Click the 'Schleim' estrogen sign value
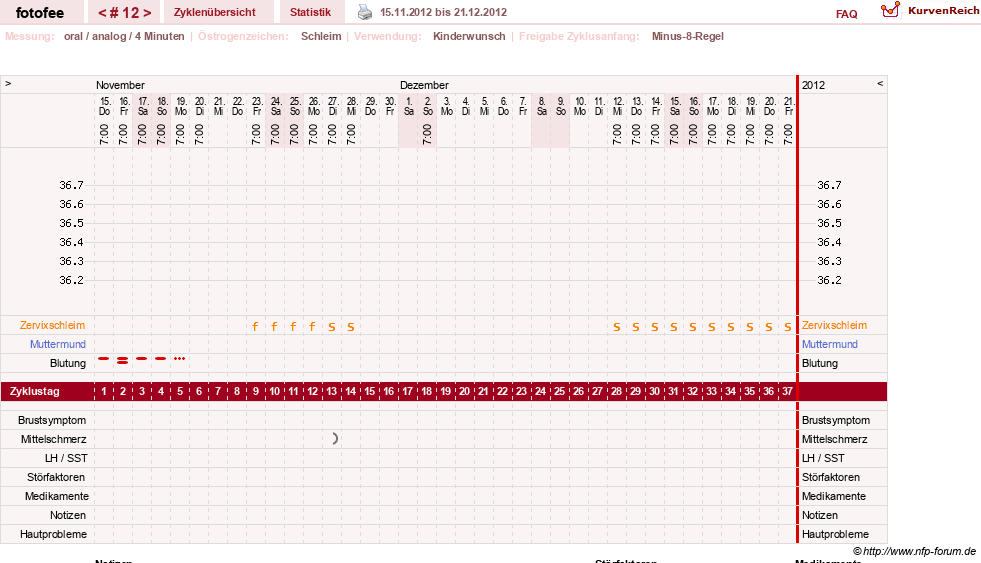This screenshot has width=981, height=563. pos(321,36)
